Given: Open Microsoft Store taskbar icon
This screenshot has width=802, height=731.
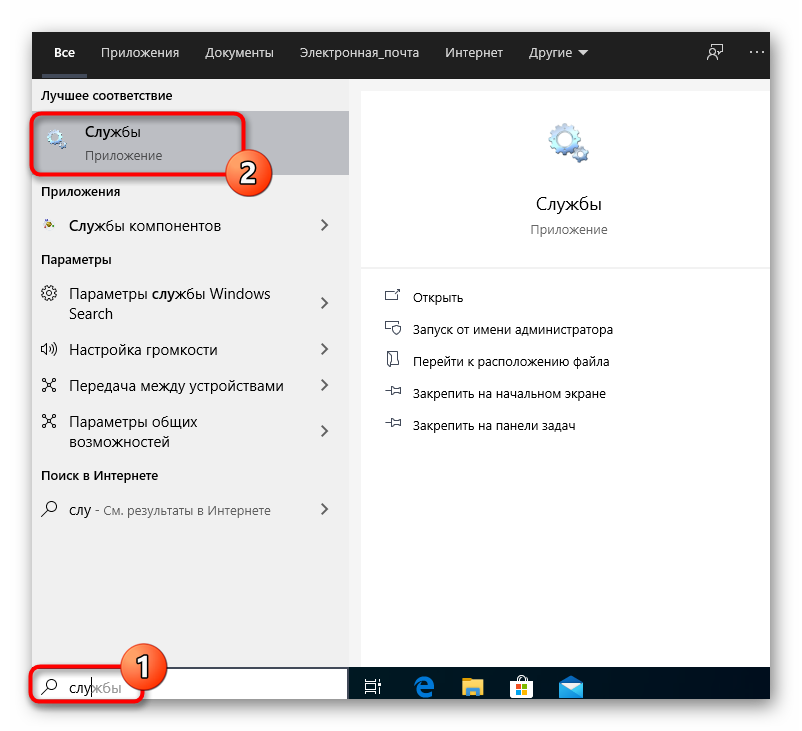Looking at the screenshot, I should point(521,687).
